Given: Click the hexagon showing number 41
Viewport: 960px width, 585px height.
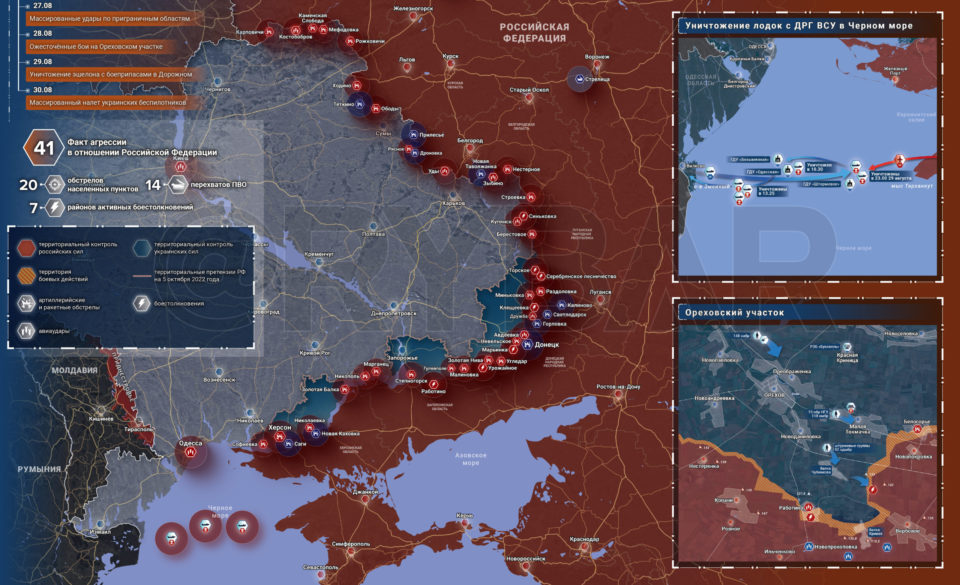Looking at the screenshot, I should [44, 147].
